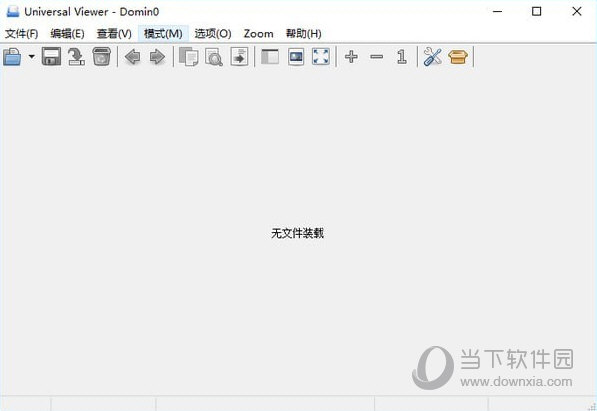The image size is (597, 411).
Task: Click the Find magnifier toolbar icon
Action: [214, 57]
